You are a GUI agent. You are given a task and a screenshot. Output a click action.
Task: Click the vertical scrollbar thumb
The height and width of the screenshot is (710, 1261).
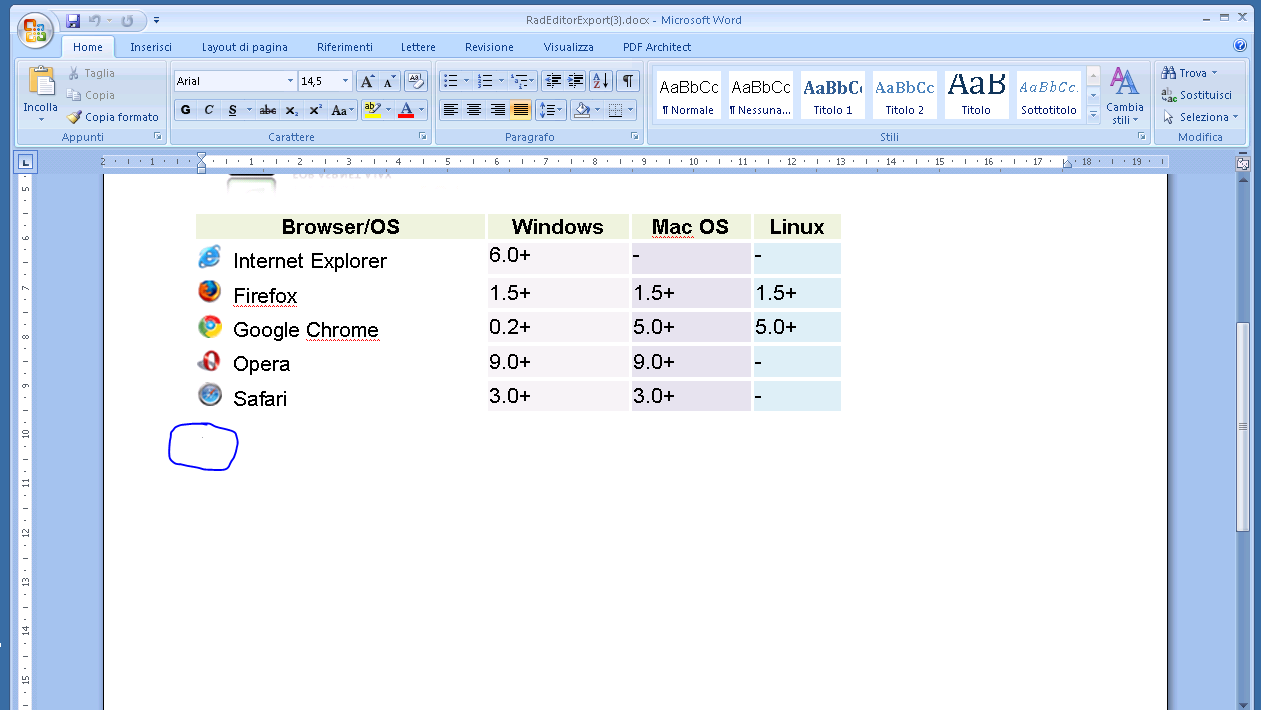(x=1243, y=427)
